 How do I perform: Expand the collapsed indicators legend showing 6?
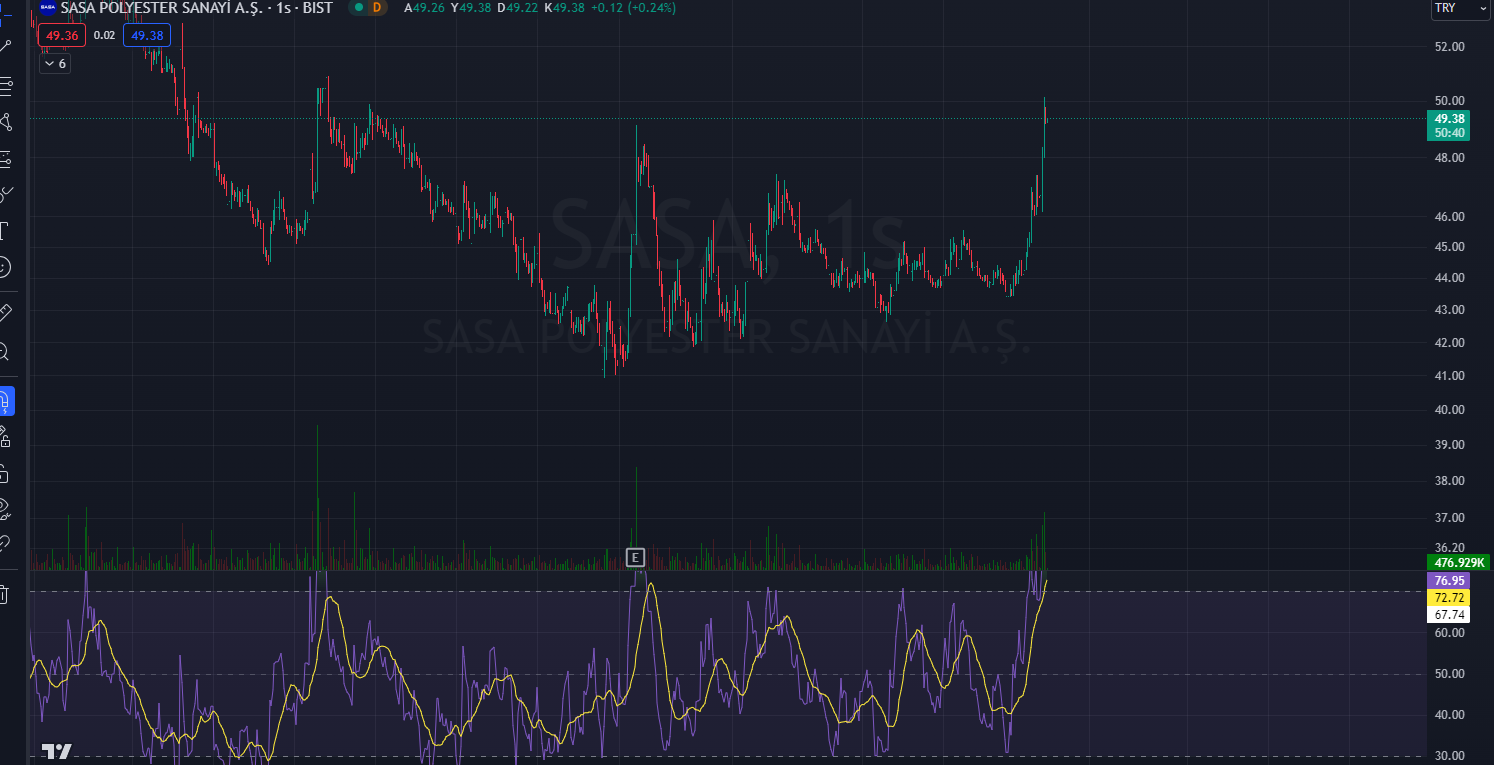click(54, 64)
